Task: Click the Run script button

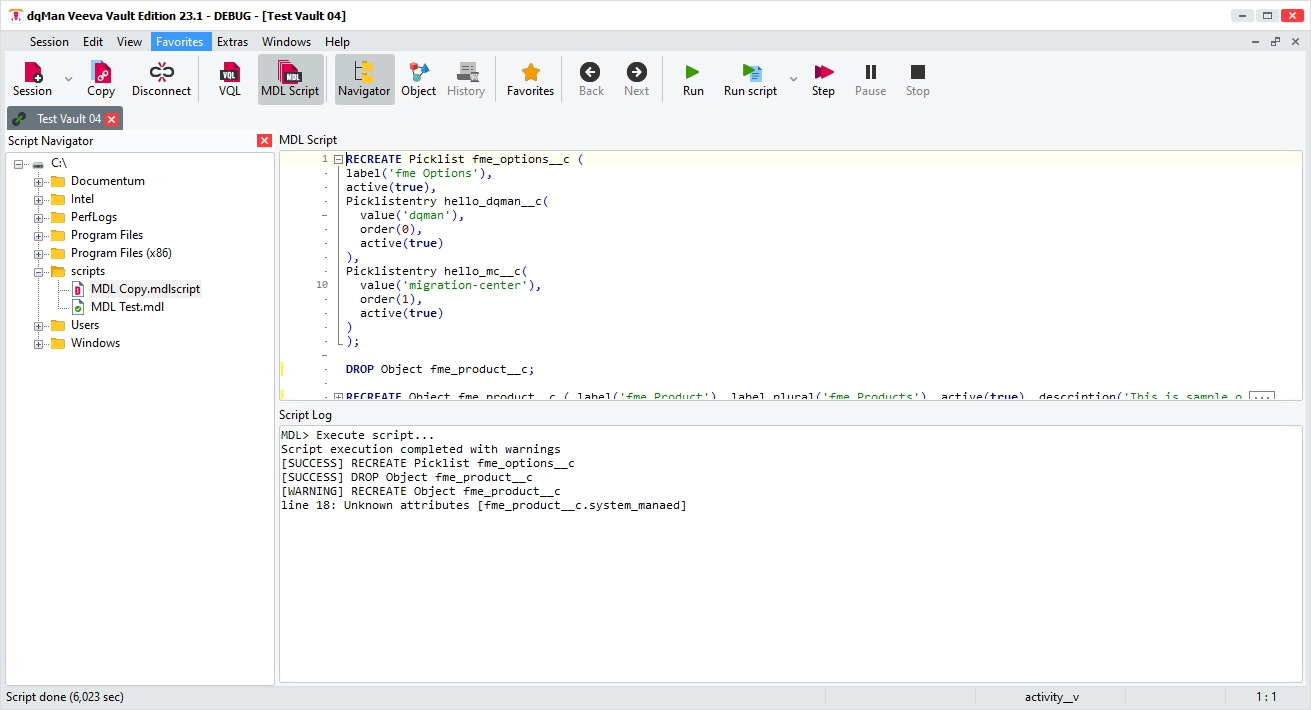Action: 750,79
